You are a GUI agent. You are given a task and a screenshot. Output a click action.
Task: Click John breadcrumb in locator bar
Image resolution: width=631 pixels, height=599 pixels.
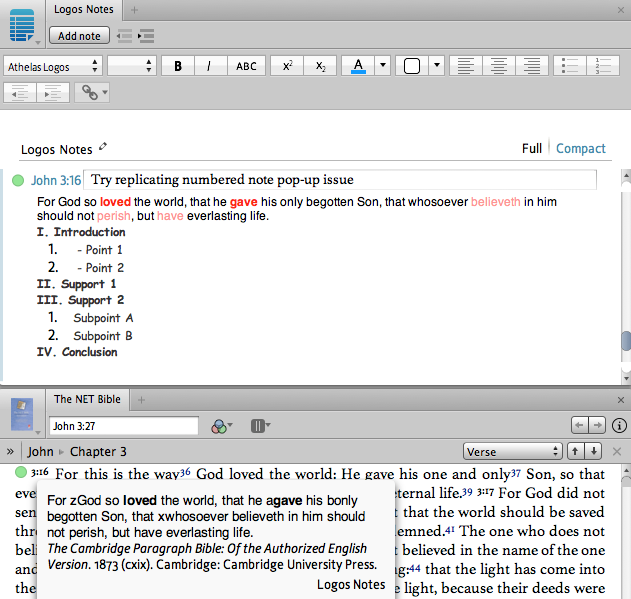(40, 452)
